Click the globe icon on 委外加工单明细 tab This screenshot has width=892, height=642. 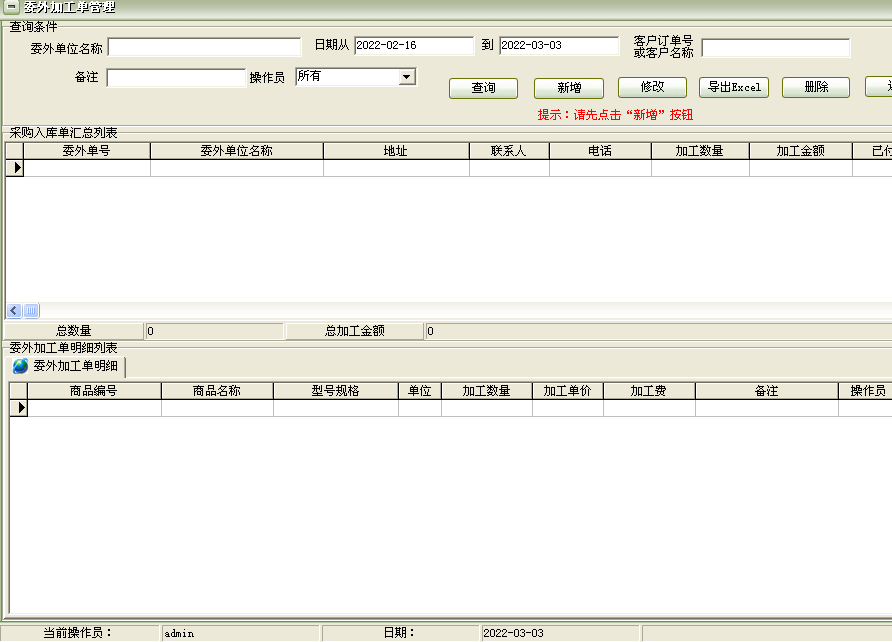coord(20,366)
